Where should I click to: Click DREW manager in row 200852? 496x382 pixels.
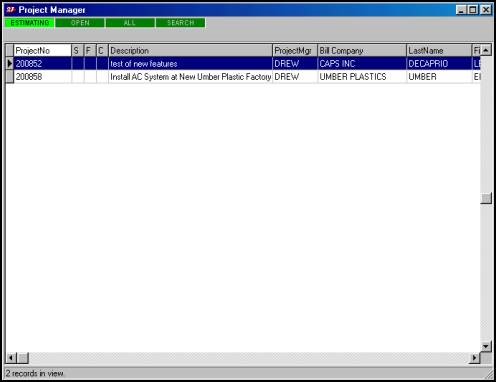[x=295, y=64]
